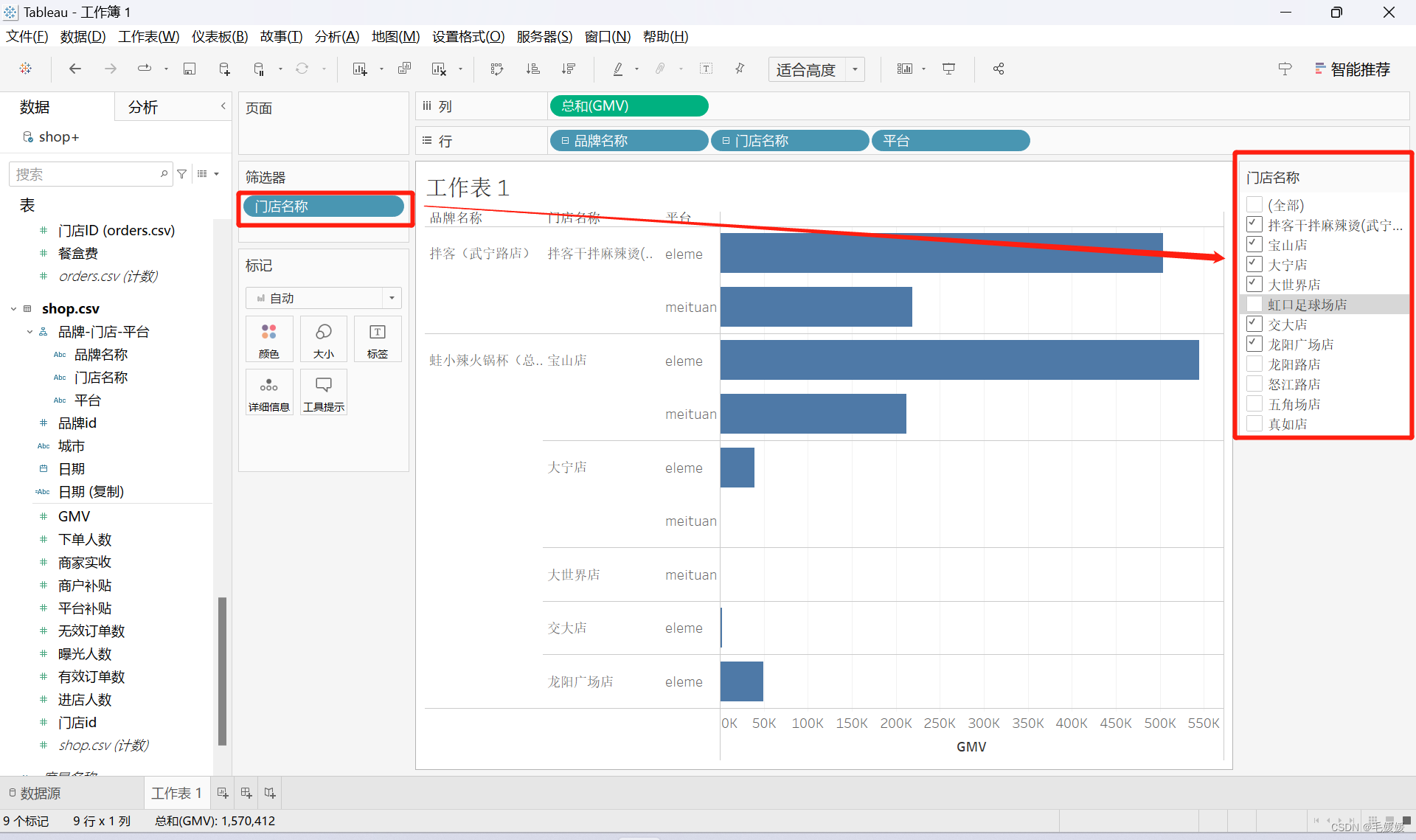Image resolution: width=1416 pixels, height=840 pixels.
Task: Click the refresh run update icon
Action: pos(302,69)
